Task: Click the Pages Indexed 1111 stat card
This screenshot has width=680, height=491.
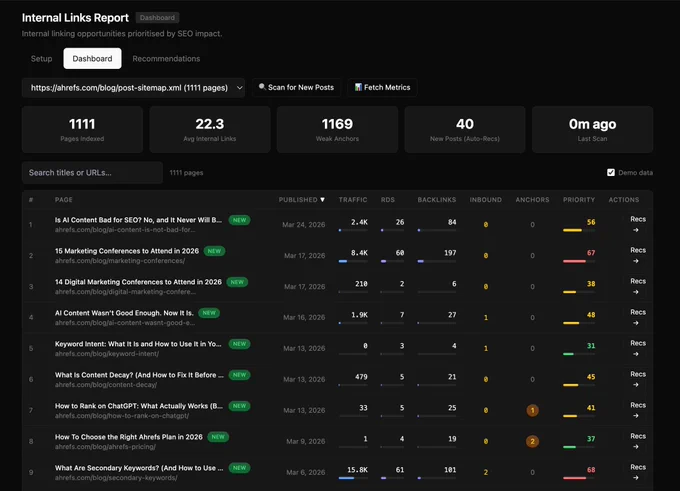Action: [82, 129]
